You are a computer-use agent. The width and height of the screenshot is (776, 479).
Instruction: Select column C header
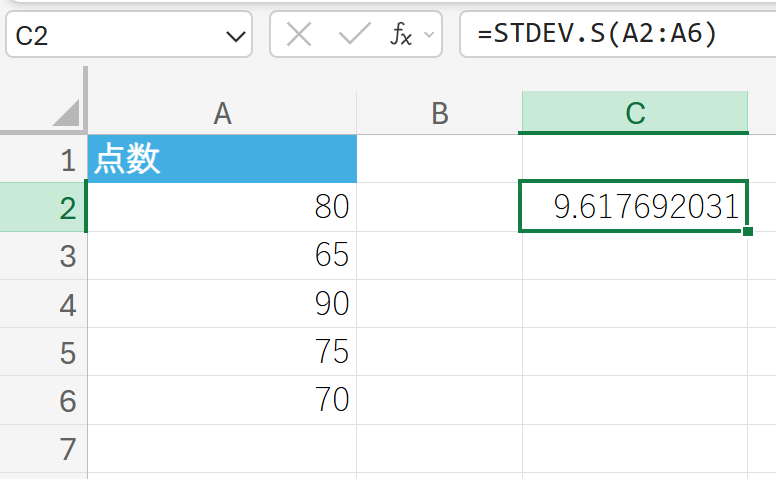pos(634,113)
